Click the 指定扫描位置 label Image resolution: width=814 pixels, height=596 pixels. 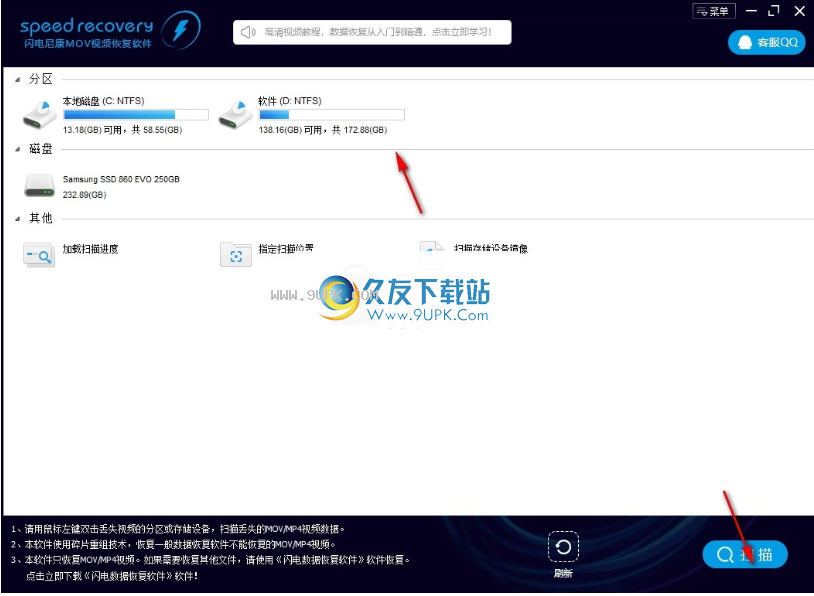click(x=286, y=249)
